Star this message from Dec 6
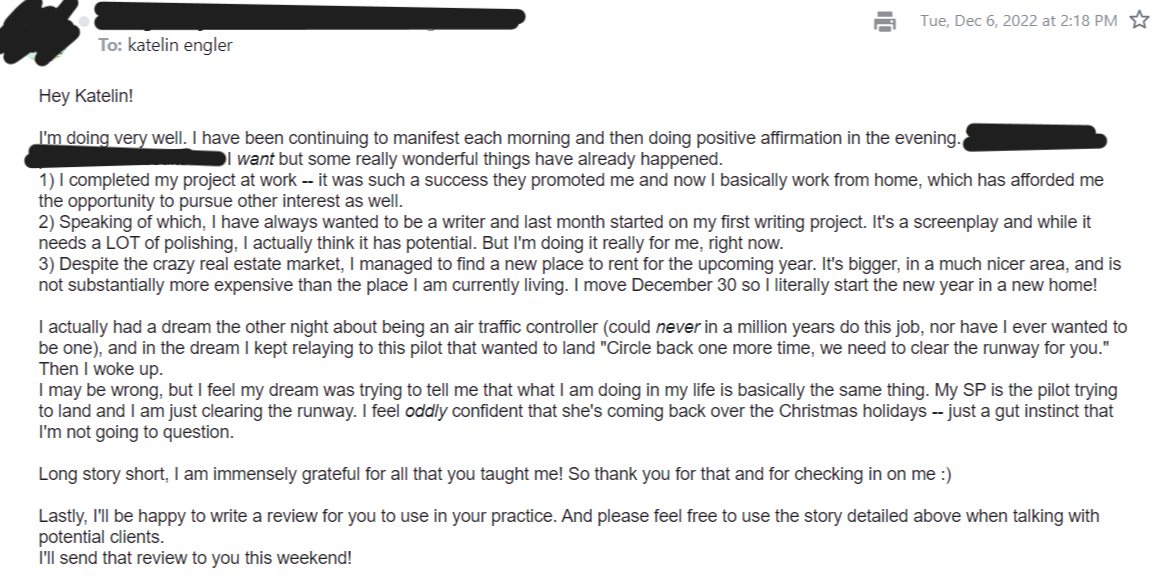1159x576 pixels. (1140, 20)
